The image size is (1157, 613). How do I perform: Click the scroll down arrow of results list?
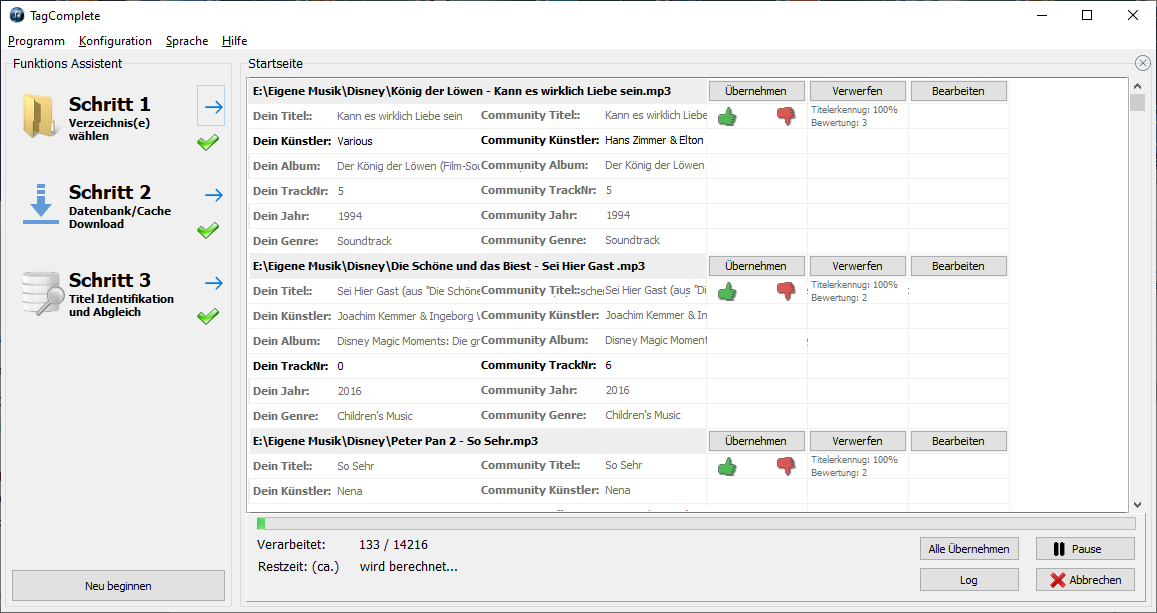[1137, 505]
